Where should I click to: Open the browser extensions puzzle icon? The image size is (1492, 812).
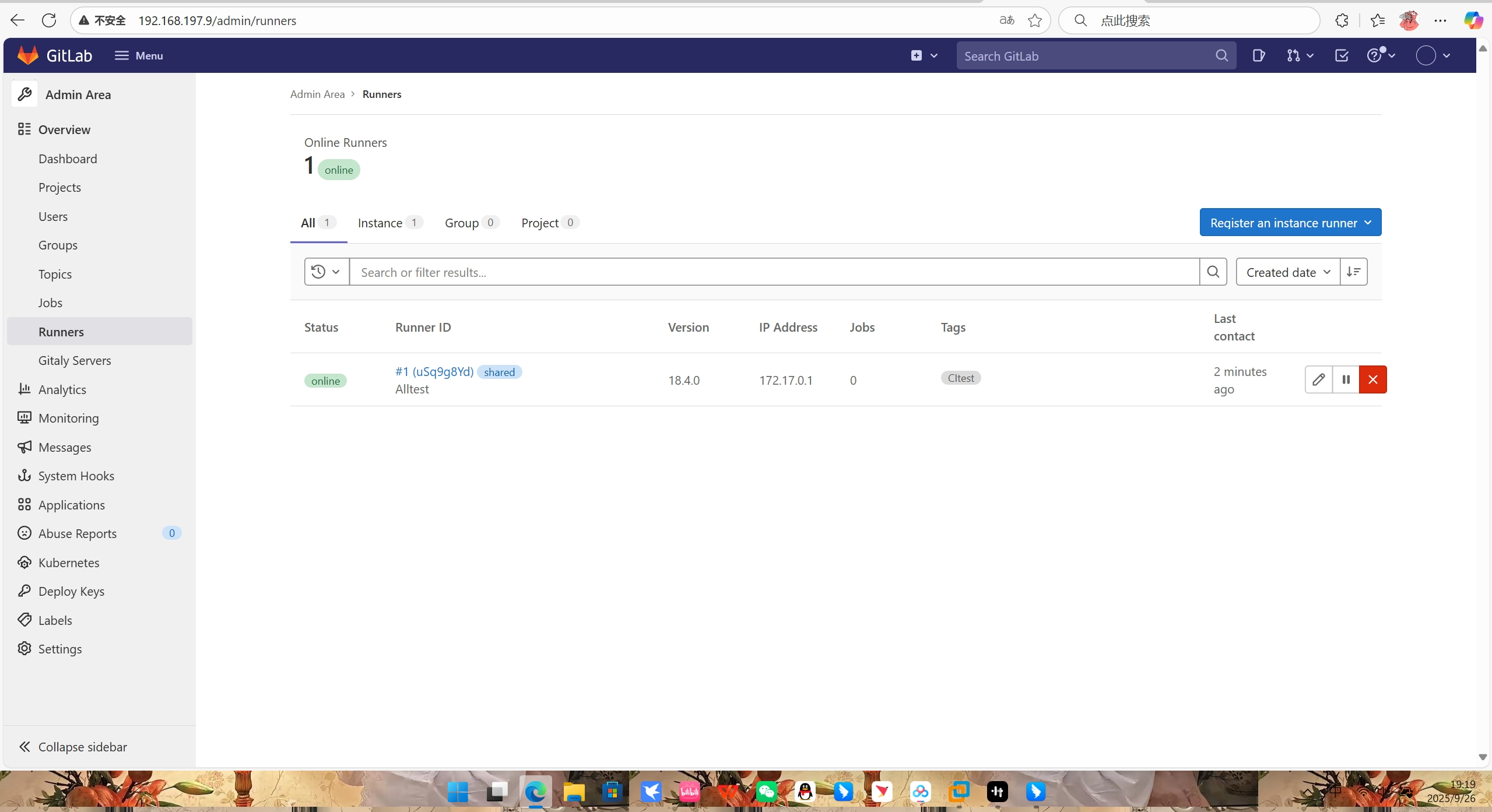pos(1342,20)
